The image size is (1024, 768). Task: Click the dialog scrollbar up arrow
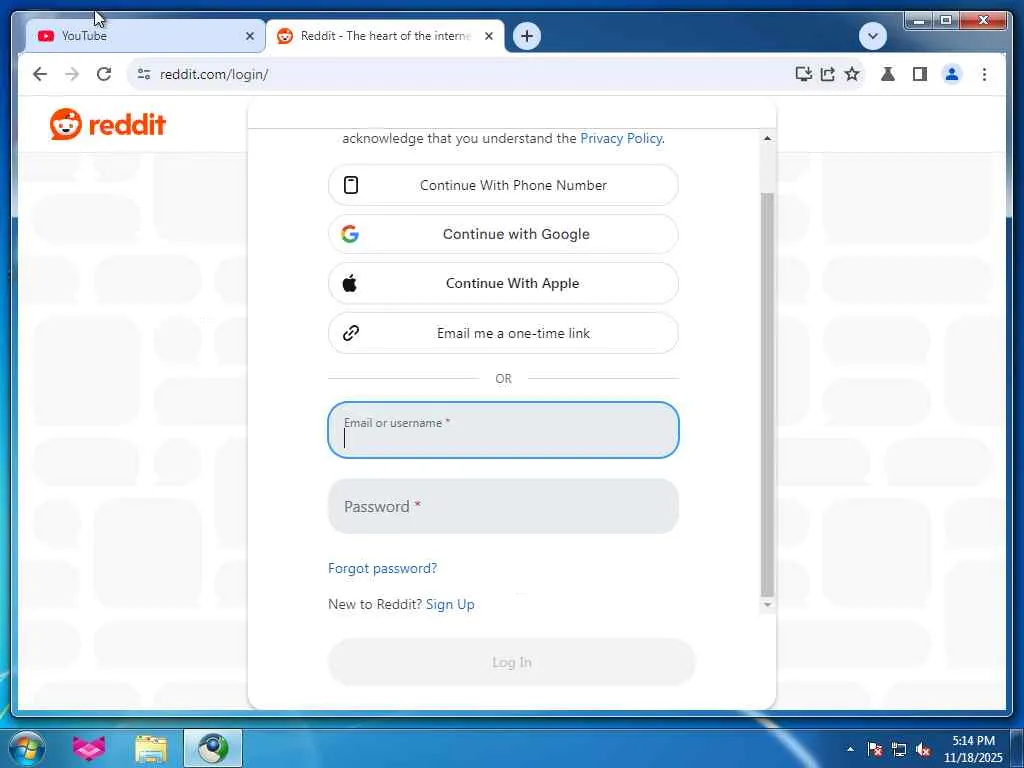[x=767, y=138]
